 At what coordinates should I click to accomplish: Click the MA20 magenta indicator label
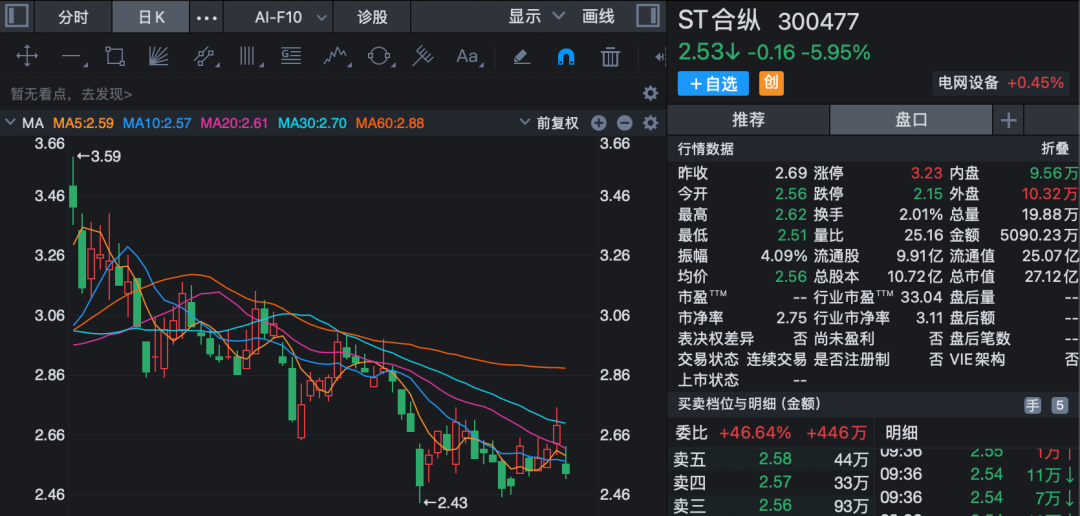(235, 123)
